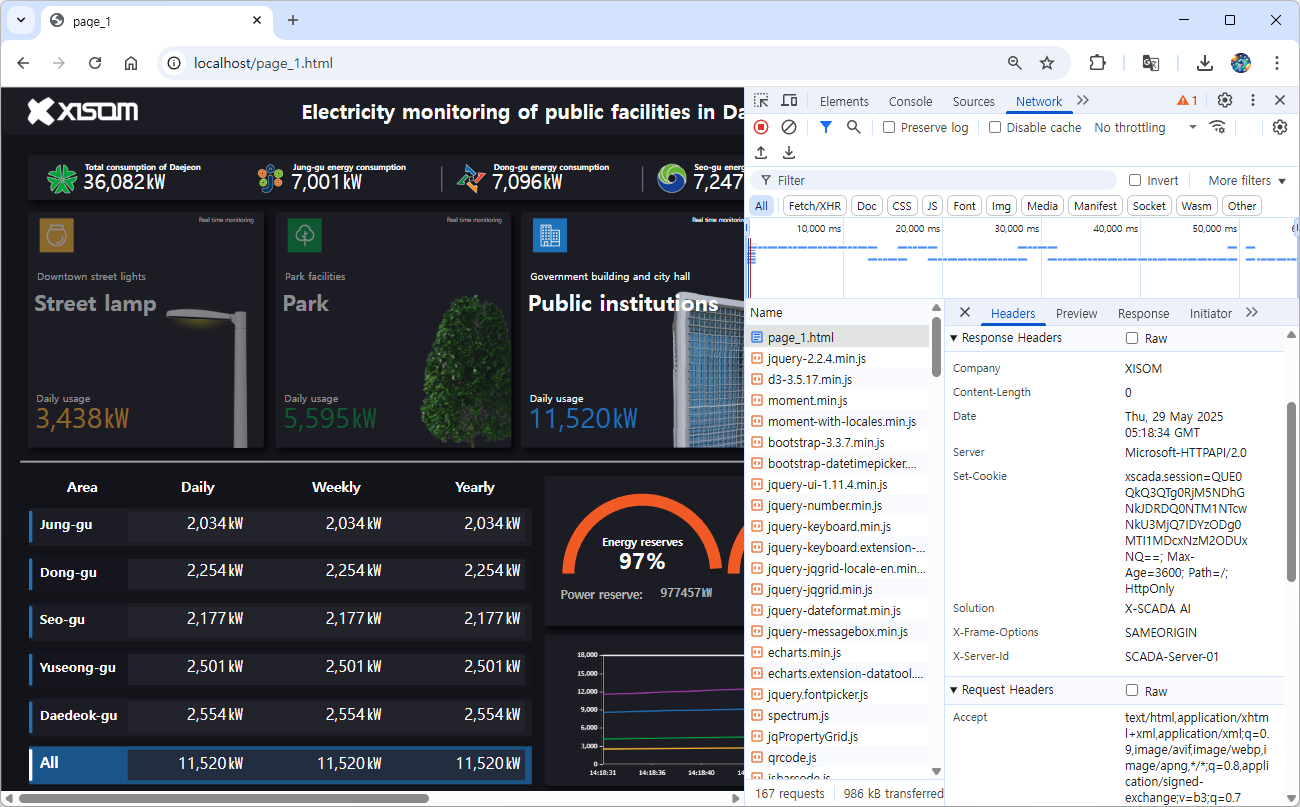The height and width of the screenshot is (807, 1300).
Task: Open the Initiator tab
Action: (x=1210, y=313)
